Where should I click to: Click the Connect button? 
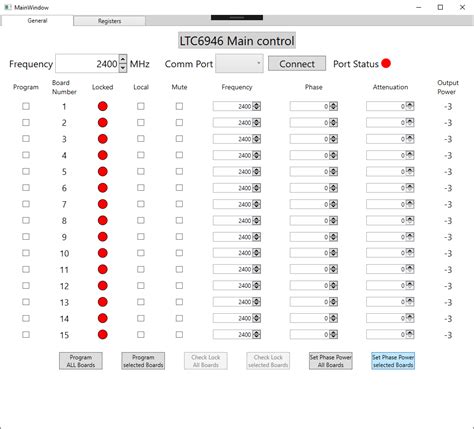pyautogui.click(x=297, y=63)
